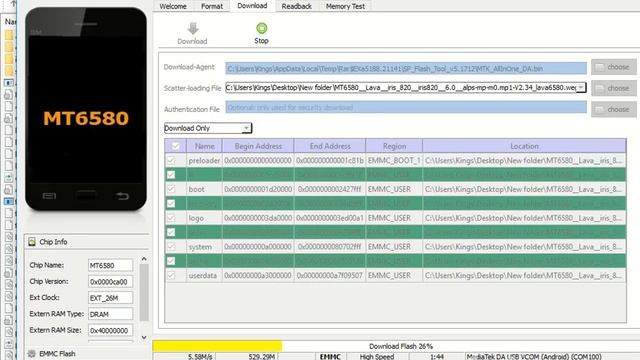Click the 'system' name cell
This screenshot has height=360, width=640.
[x=204, y=247]
